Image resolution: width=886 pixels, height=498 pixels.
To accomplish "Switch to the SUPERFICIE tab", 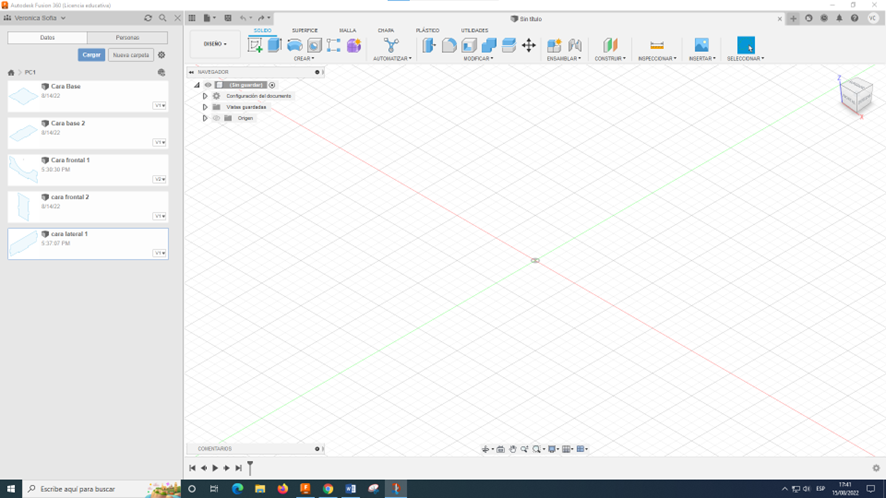I will coord(305,31).
